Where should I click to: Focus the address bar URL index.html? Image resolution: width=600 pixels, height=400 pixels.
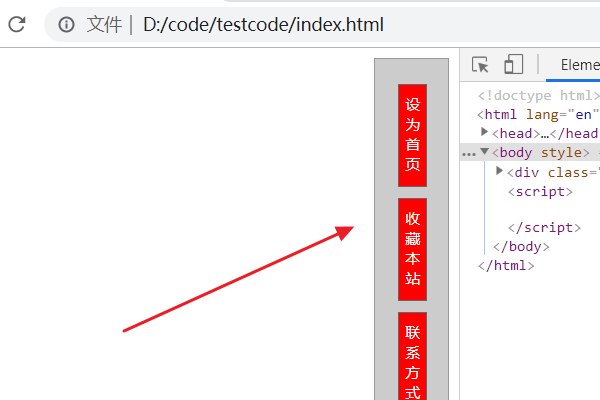coord(263,24)
